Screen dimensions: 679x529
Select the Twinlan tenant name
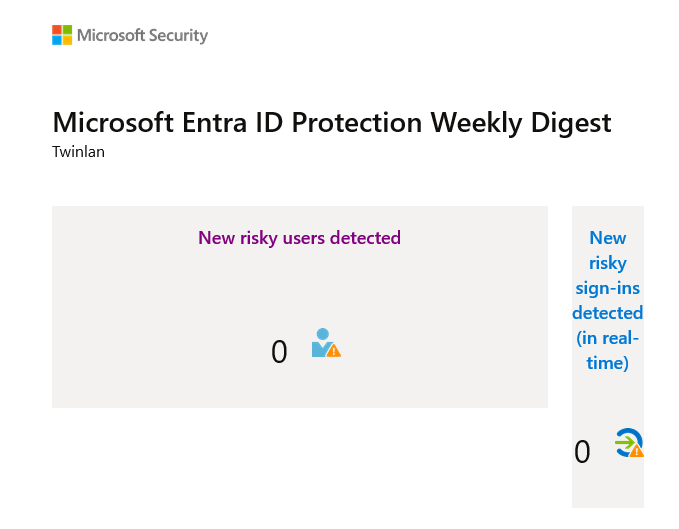point(78,152)
